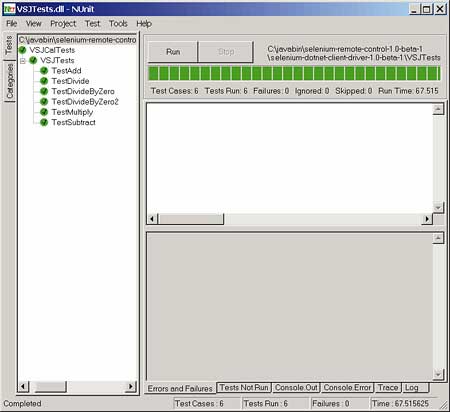This screenshot has width=450, height=412.
Task: Click the upper output pane's down scroll arrow
Action: [438, 207]
